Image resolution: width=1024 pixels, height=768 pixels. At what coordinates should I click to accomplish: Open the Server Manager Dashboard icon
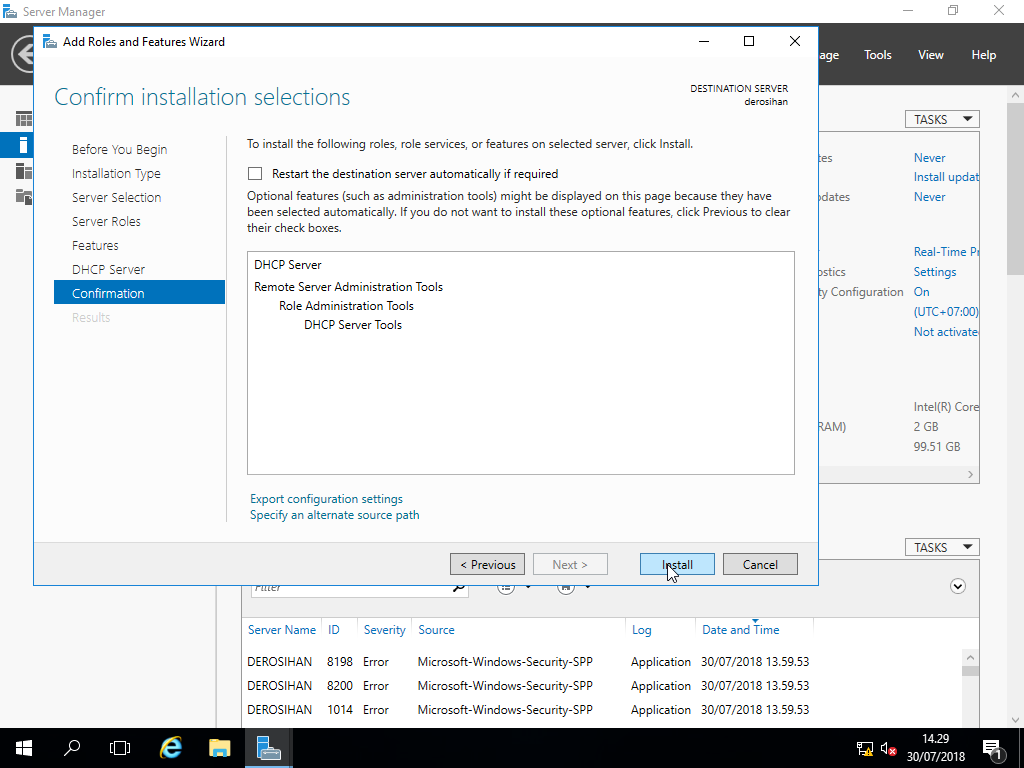pyautogui.click(x=24, y=118)
